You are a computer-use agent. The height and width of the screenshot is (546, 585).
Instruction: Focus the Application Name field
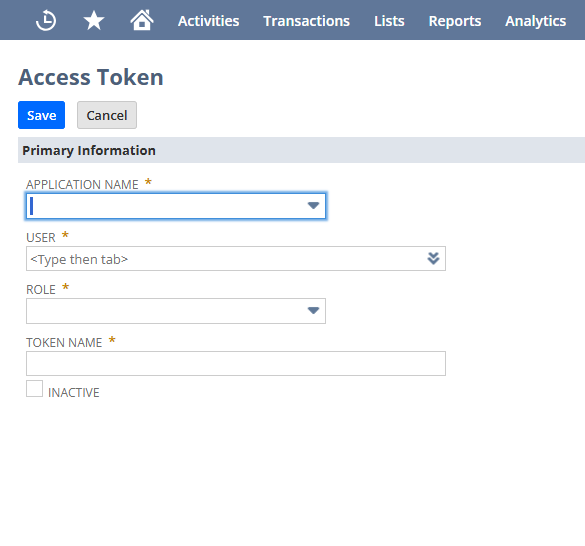click(x=176, y=206)
